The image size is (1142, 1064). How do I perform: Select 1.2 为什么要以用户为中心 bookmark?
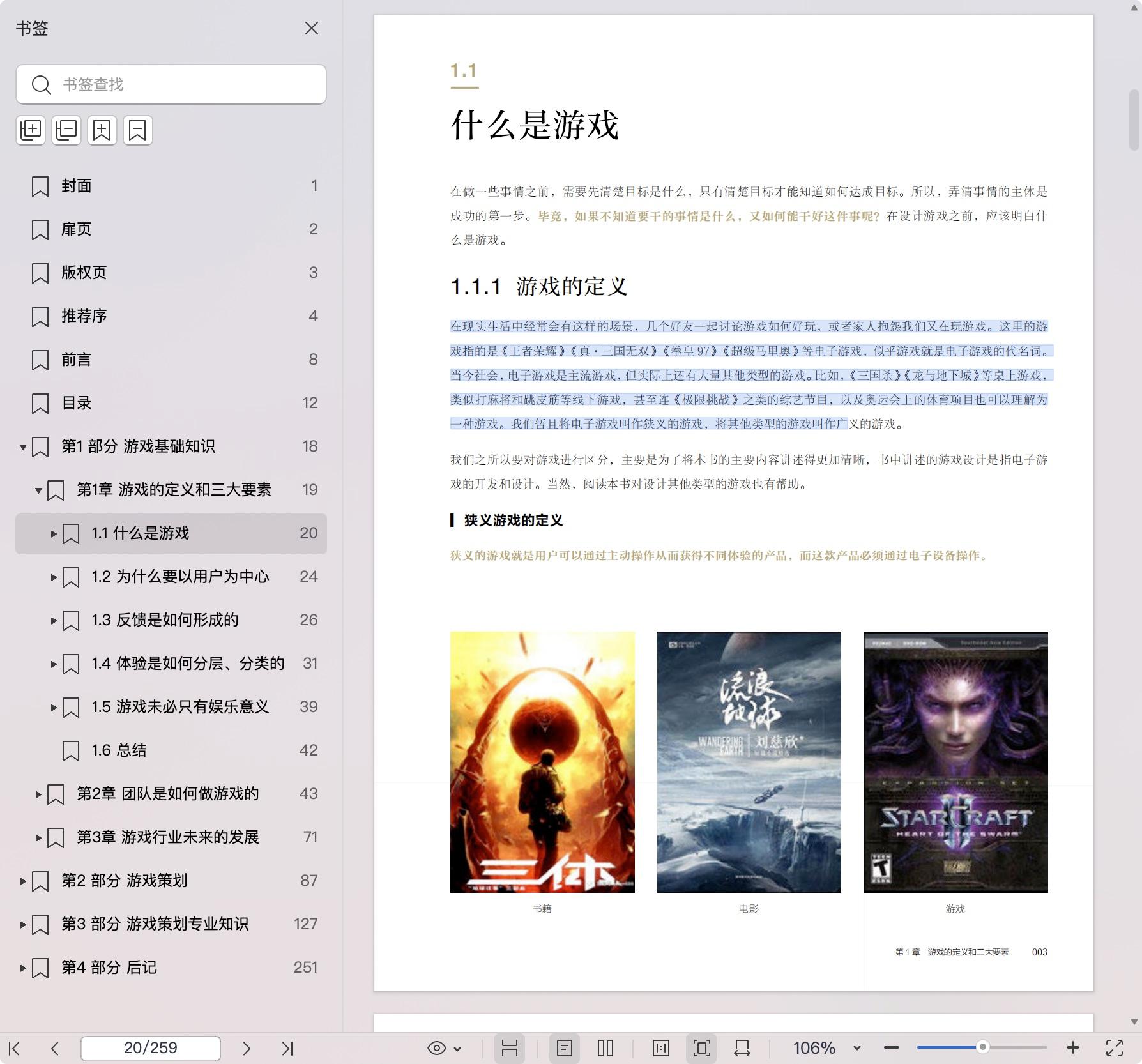(171, 577)
